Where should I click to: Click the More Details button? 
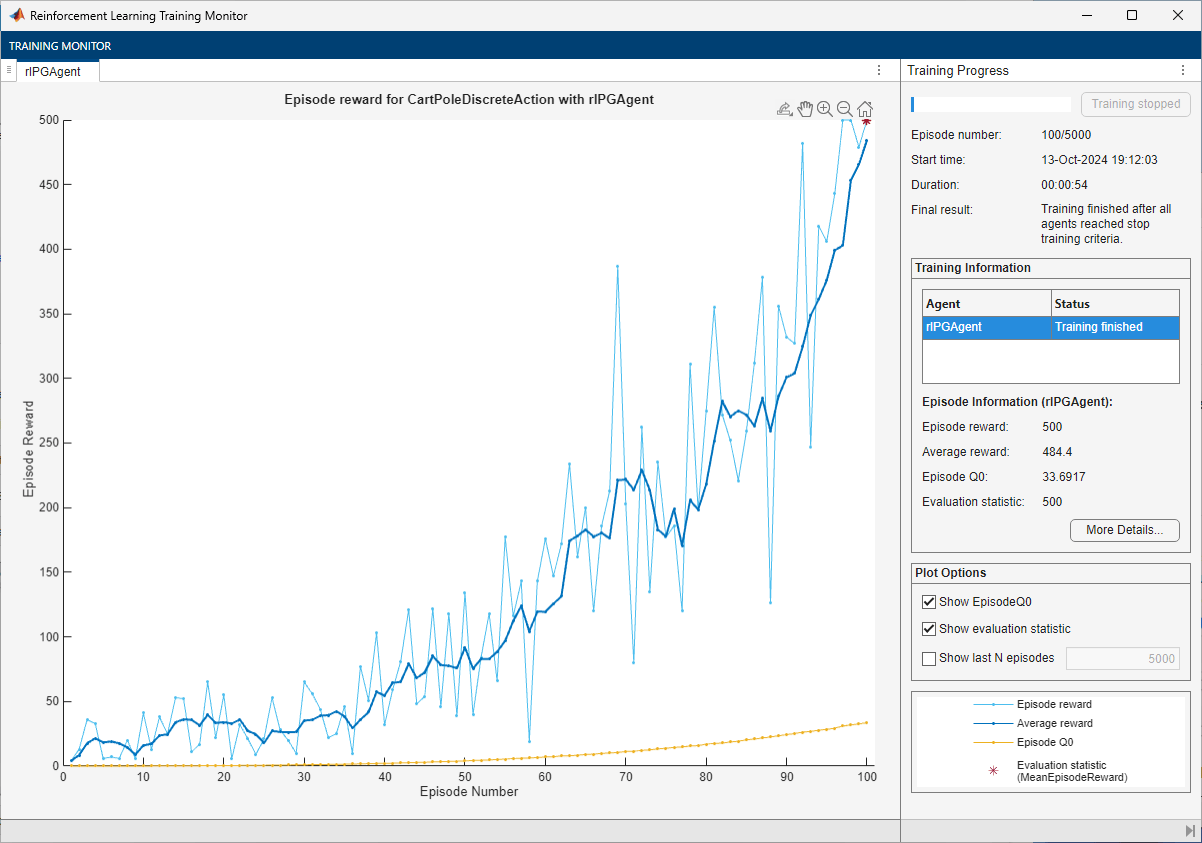[x=1124, y=530]
